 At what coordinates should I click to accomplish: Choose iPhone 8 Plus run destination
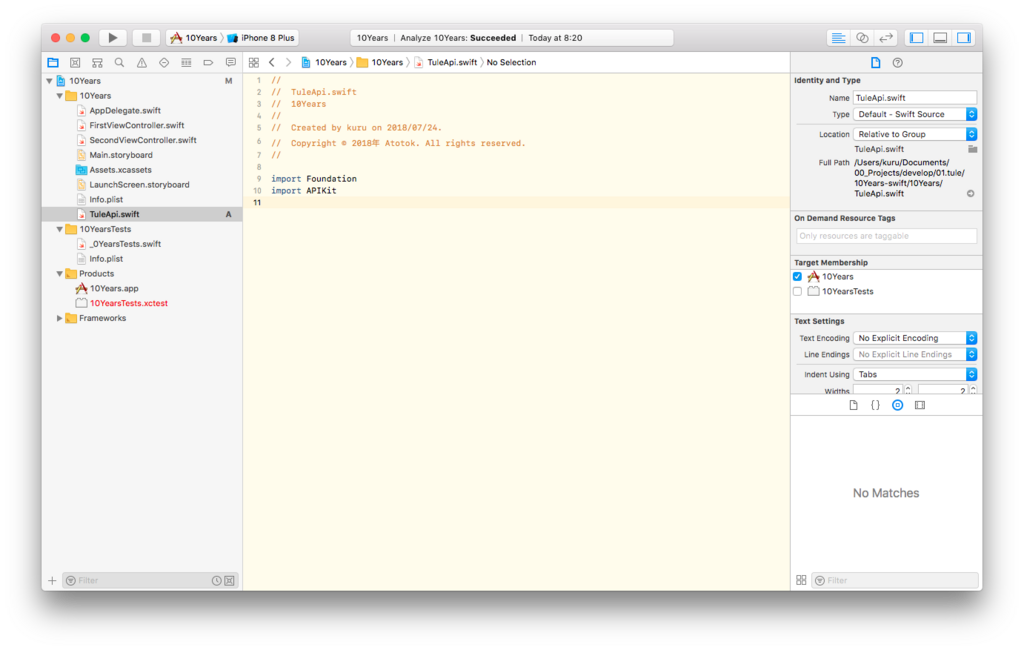pos(261,38)
